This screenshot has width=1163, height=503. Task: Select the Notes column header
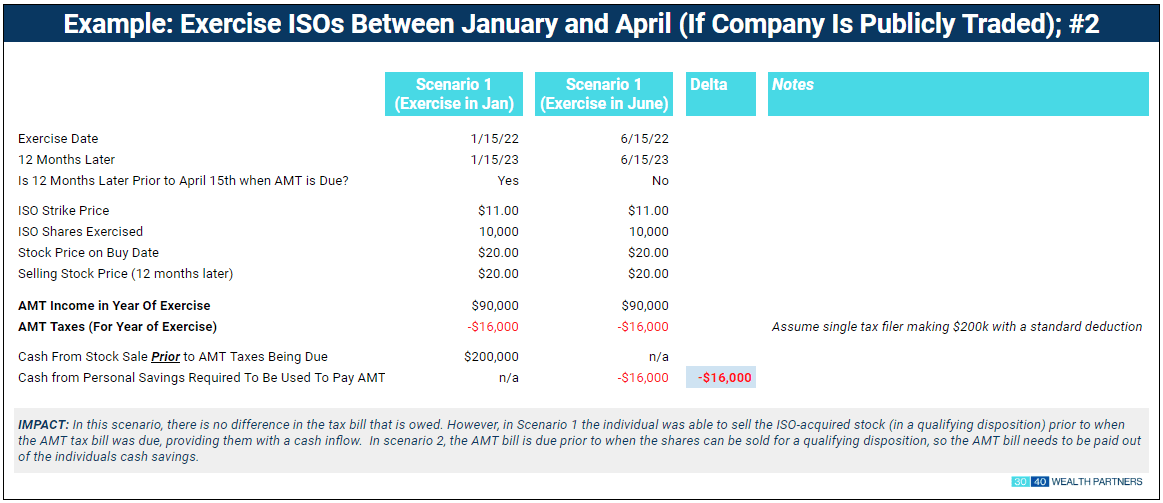click(x=958, y=94)
